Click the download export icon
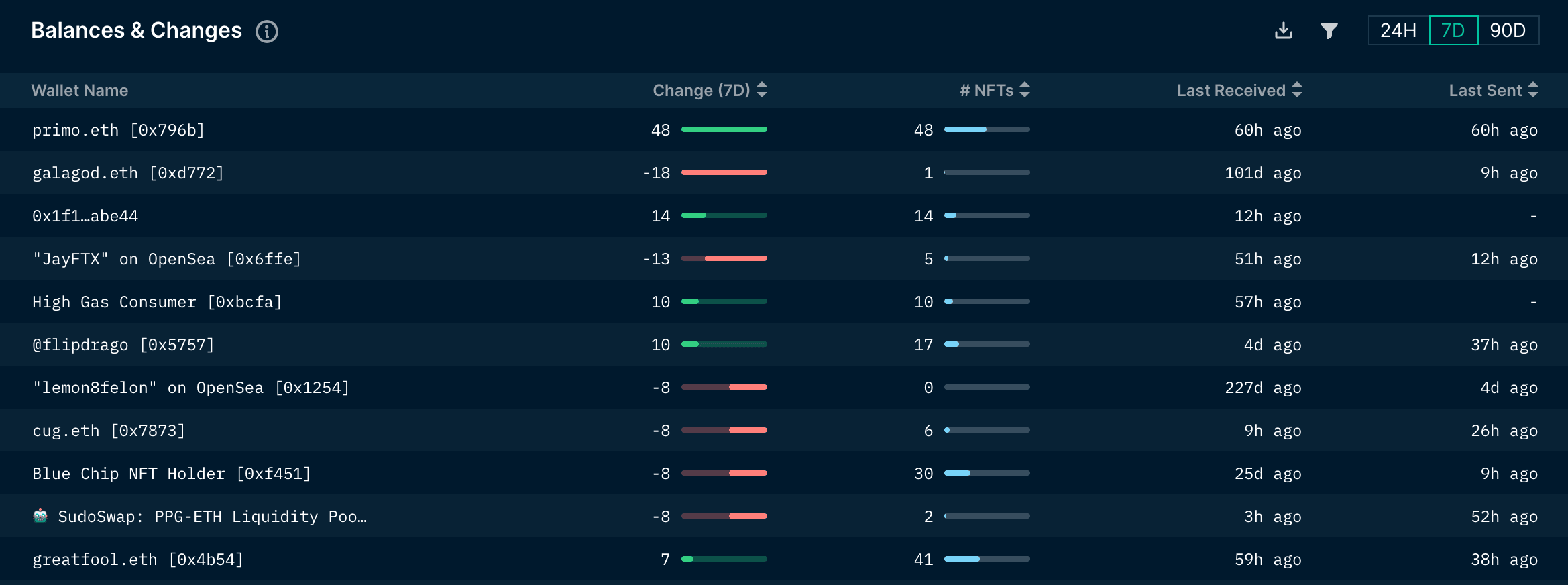Image resolution: width=1568 pixels, height=585 pixels. click(x=1283, y=31)
